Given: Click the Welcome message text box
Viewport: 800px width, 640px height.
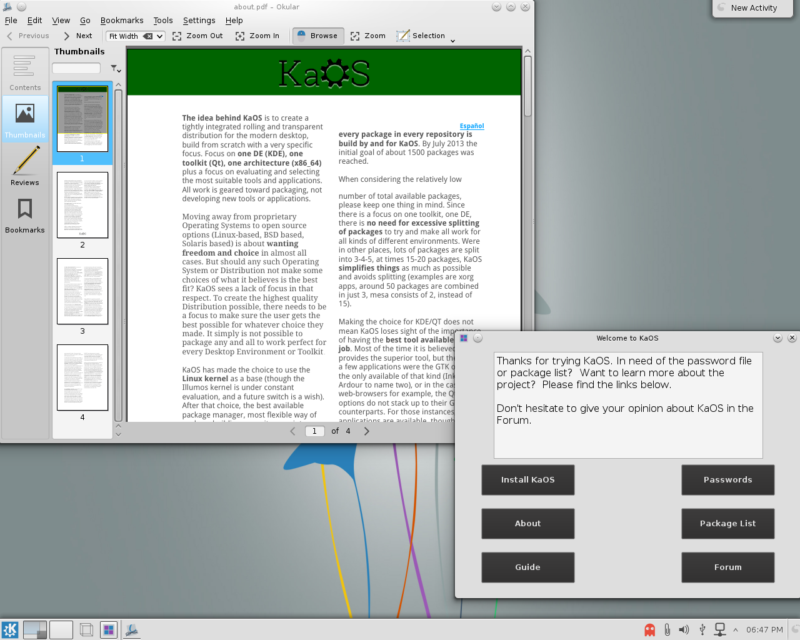Looking at the screenshot, I should [x=628, y=405].
